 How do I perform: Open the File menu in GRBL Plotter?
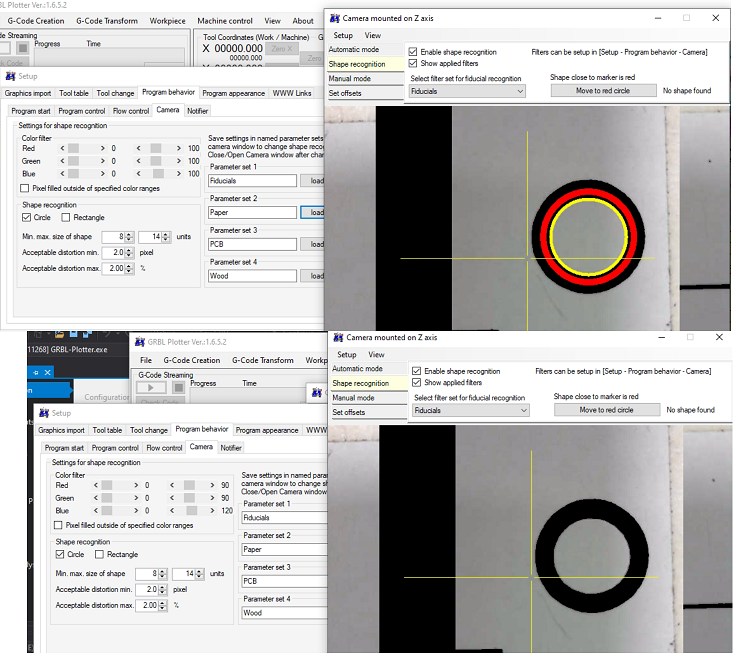[146, 360]
